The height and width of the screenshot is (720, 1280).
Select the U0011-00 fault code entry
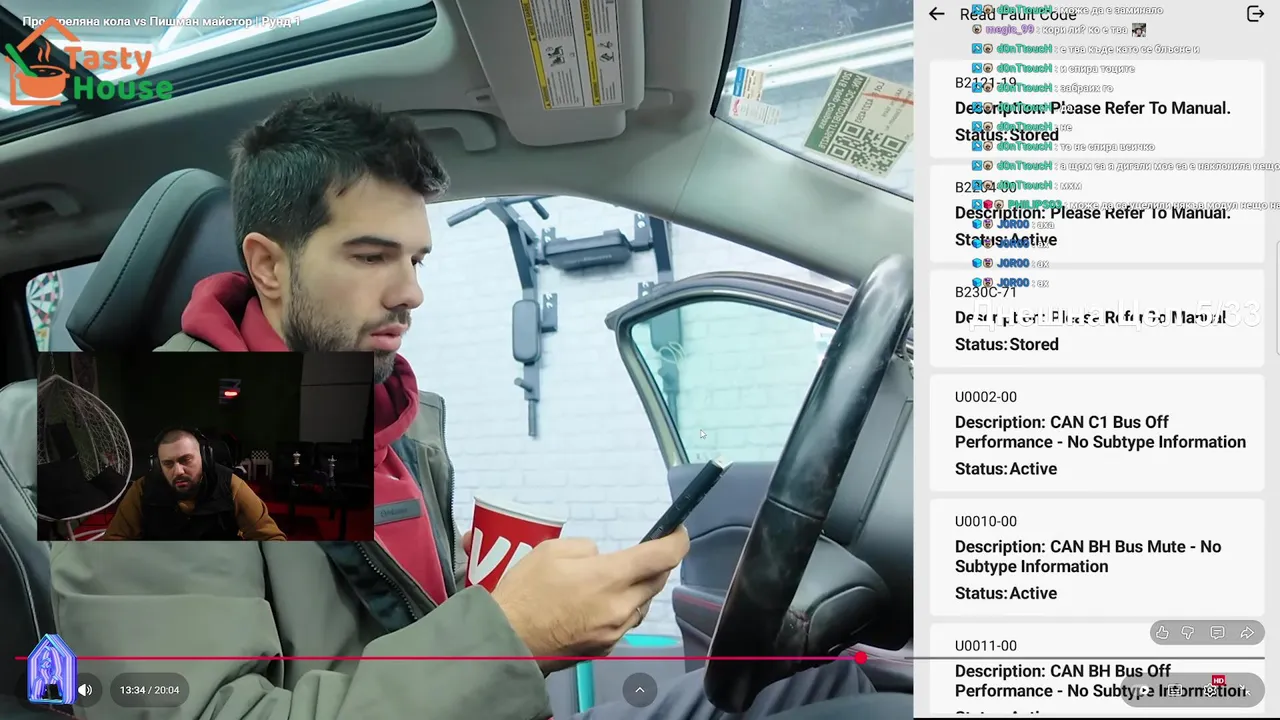[1097, 671]
